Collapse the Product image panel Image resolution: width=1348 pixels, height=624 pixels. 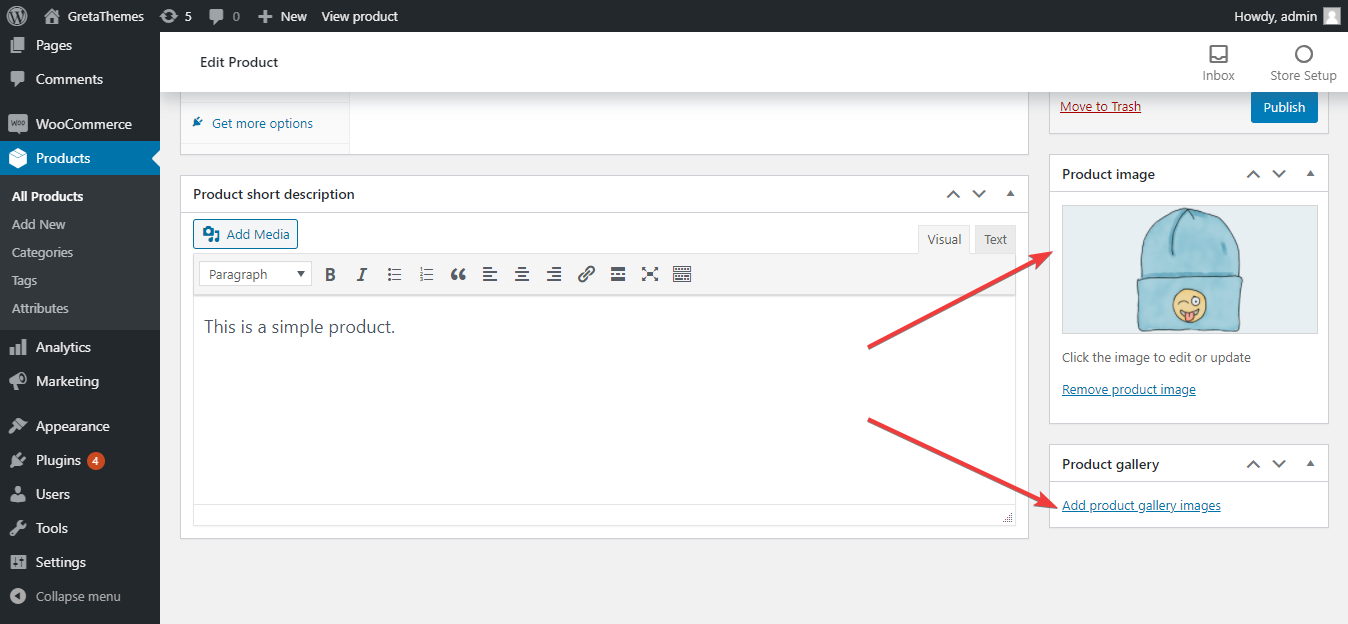click(x=1310, y=174)
